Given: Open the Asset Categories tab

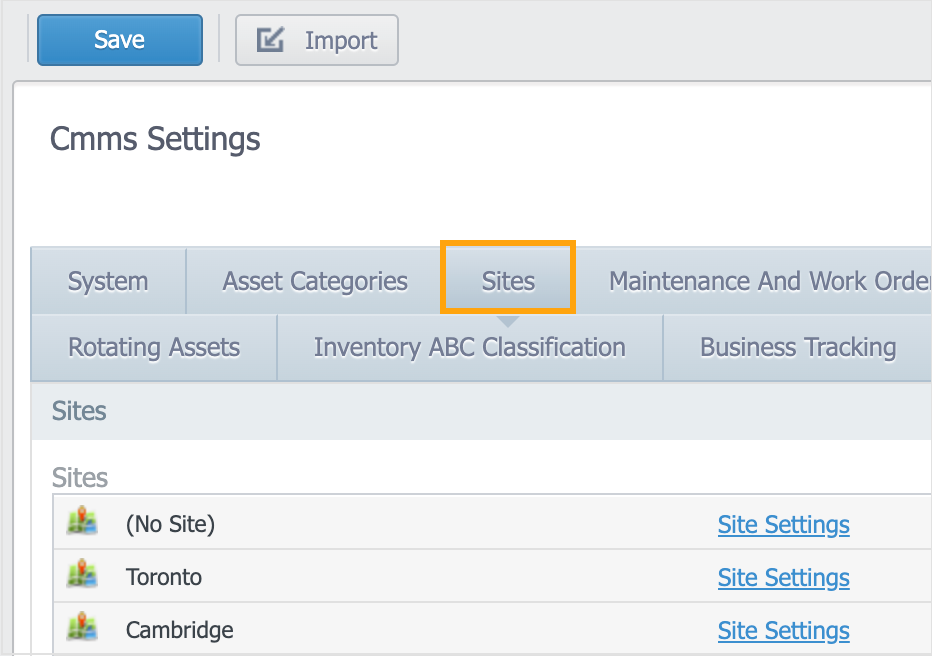Looking at the screenshot, I should click(x=314, y=282).
